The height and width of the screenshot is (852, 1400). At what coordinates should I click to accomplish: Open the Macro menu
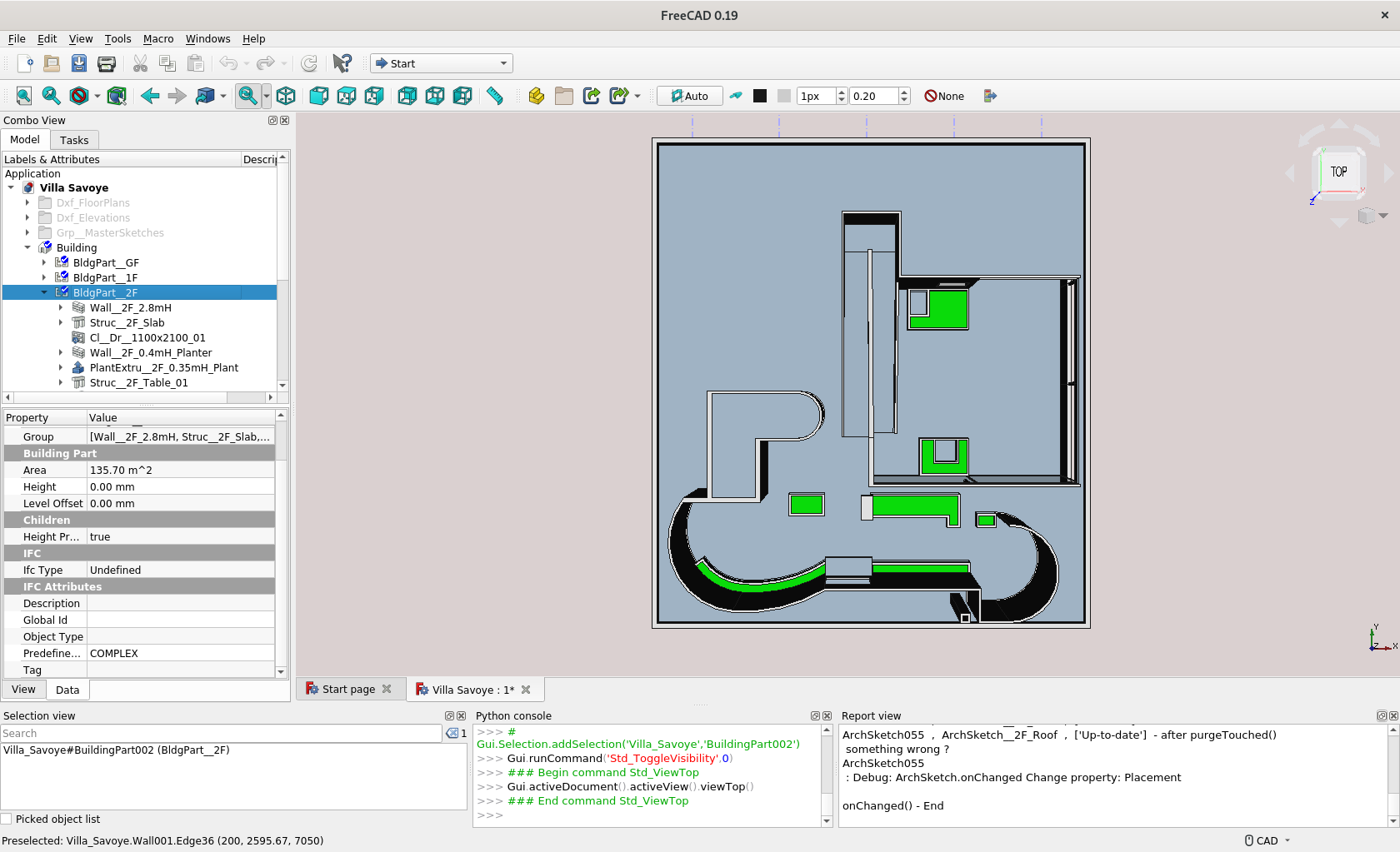coord(158,38)
